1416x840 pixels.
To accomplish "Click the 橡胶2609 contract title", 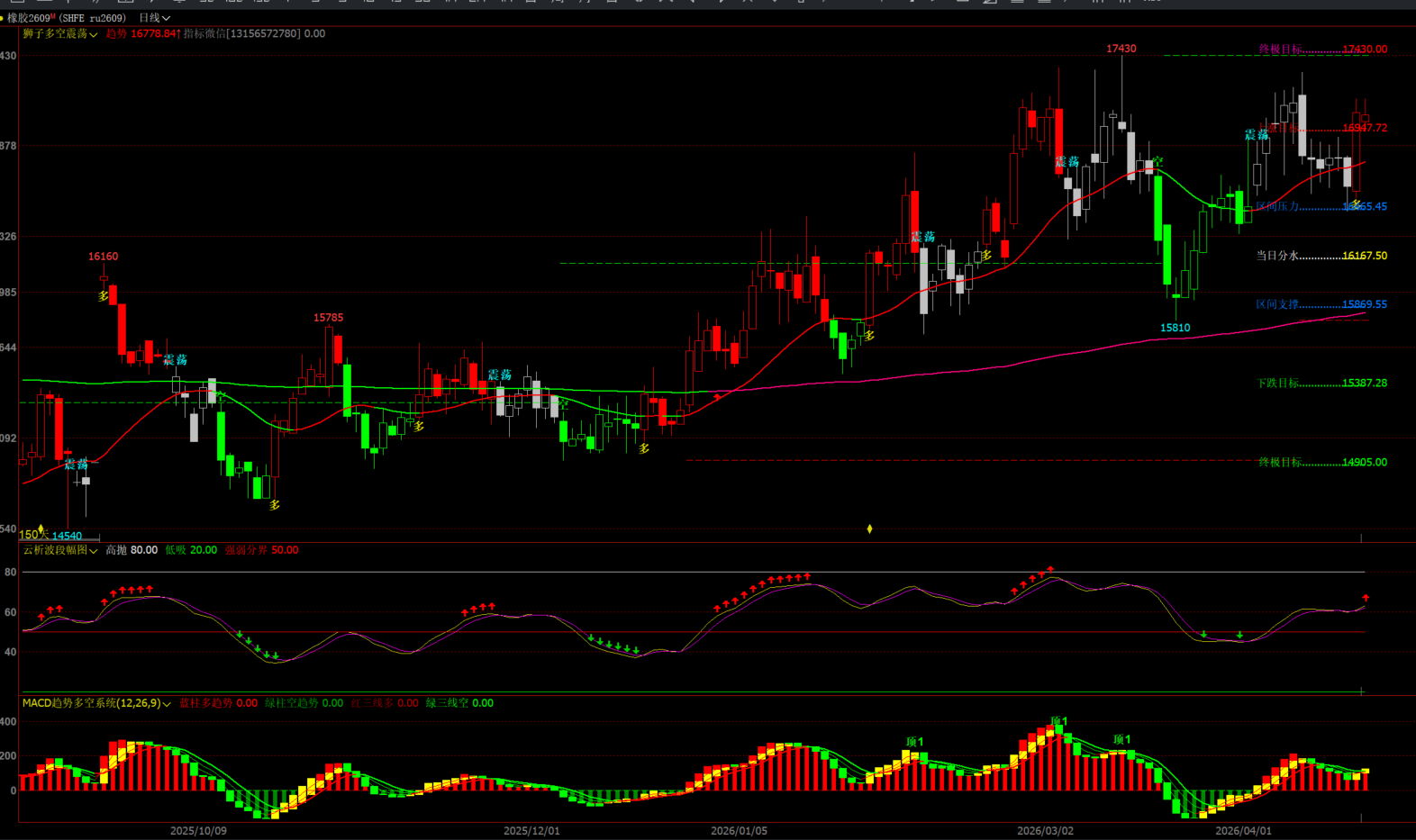I will pos(28,18).
